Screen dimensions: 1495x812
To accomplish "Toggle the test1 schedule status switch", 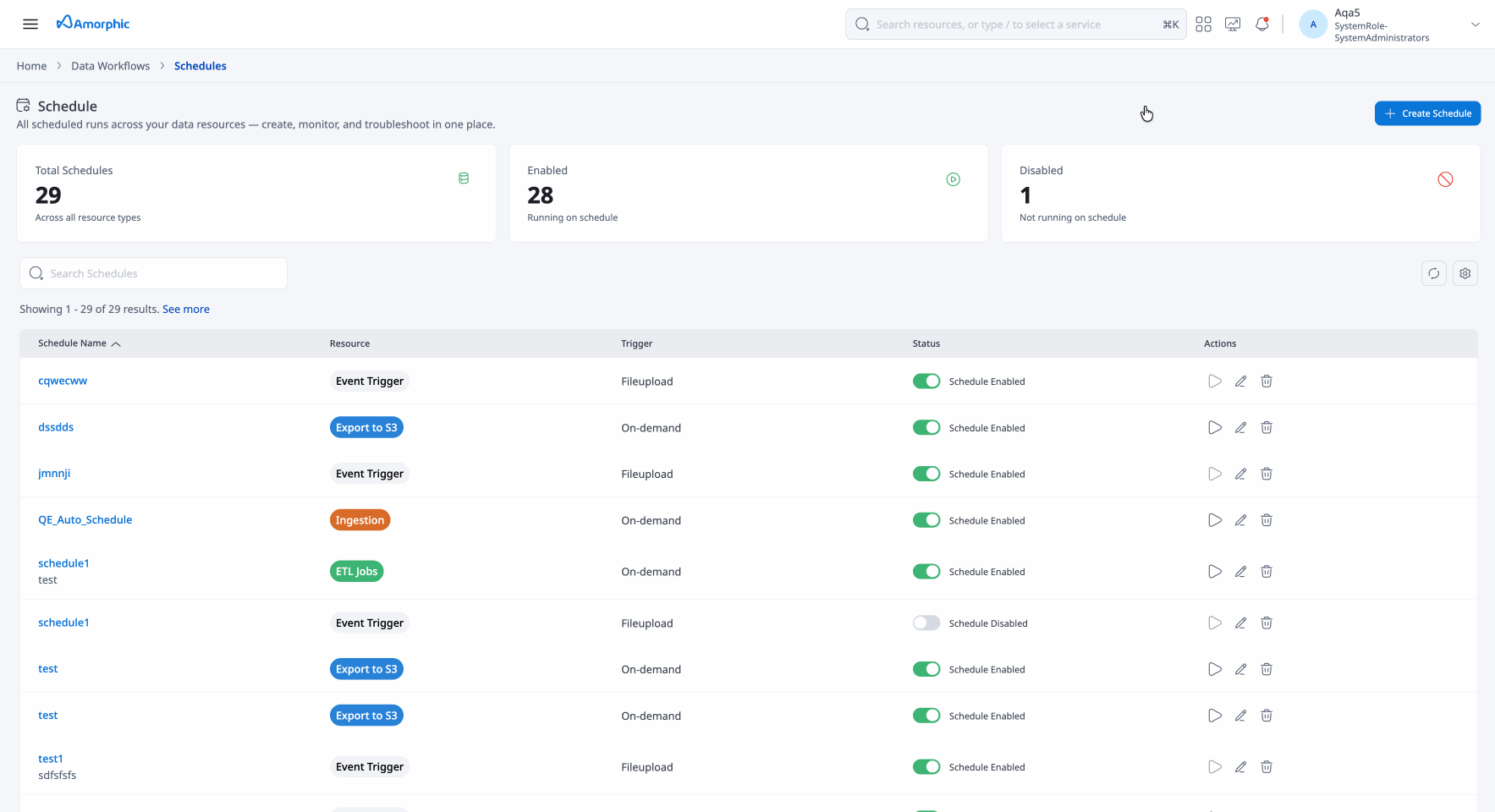I will click(926, 767).
